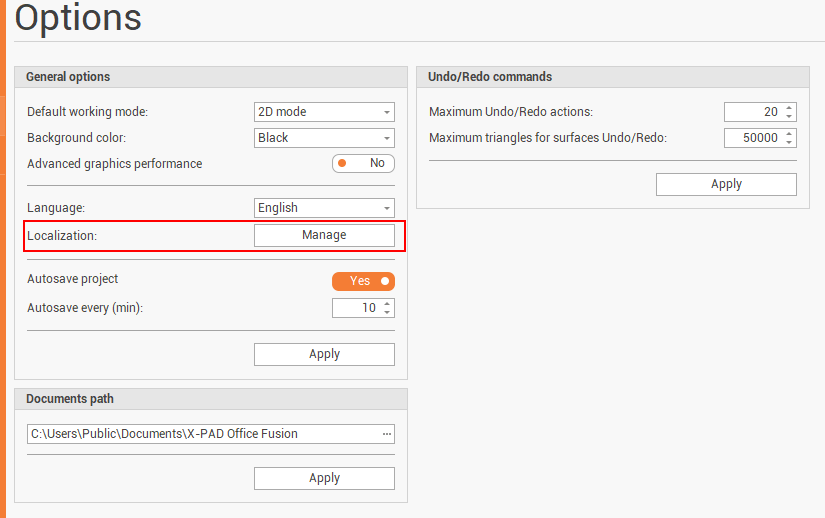Browse for documents path with ellipsis icon
Image resolution: width=825 pixels, height=518 pixels.
coord(387,434)
